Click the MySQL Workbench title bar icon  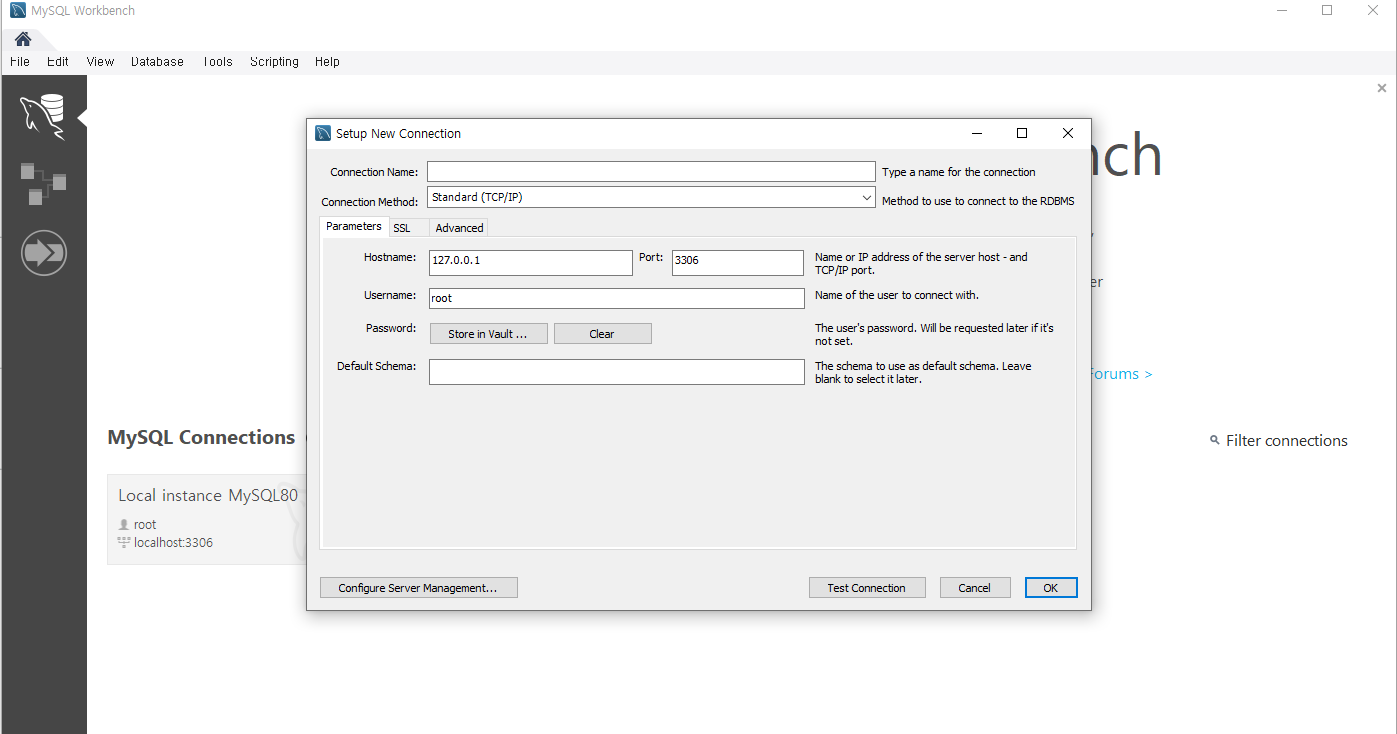point(18,11)
